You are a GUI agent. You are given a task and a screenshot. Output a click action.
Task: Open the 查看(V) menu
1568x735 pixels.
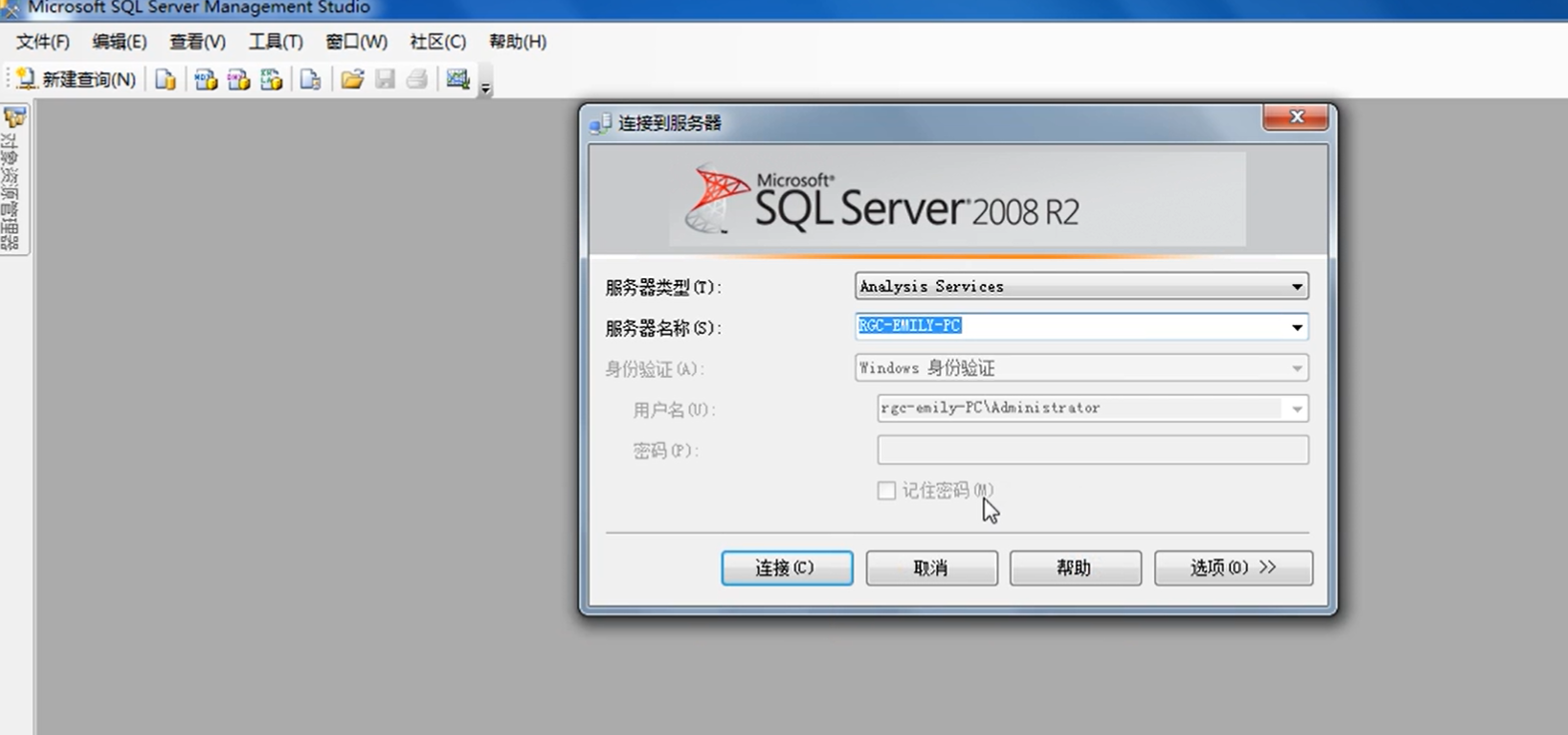click(198, 41)
